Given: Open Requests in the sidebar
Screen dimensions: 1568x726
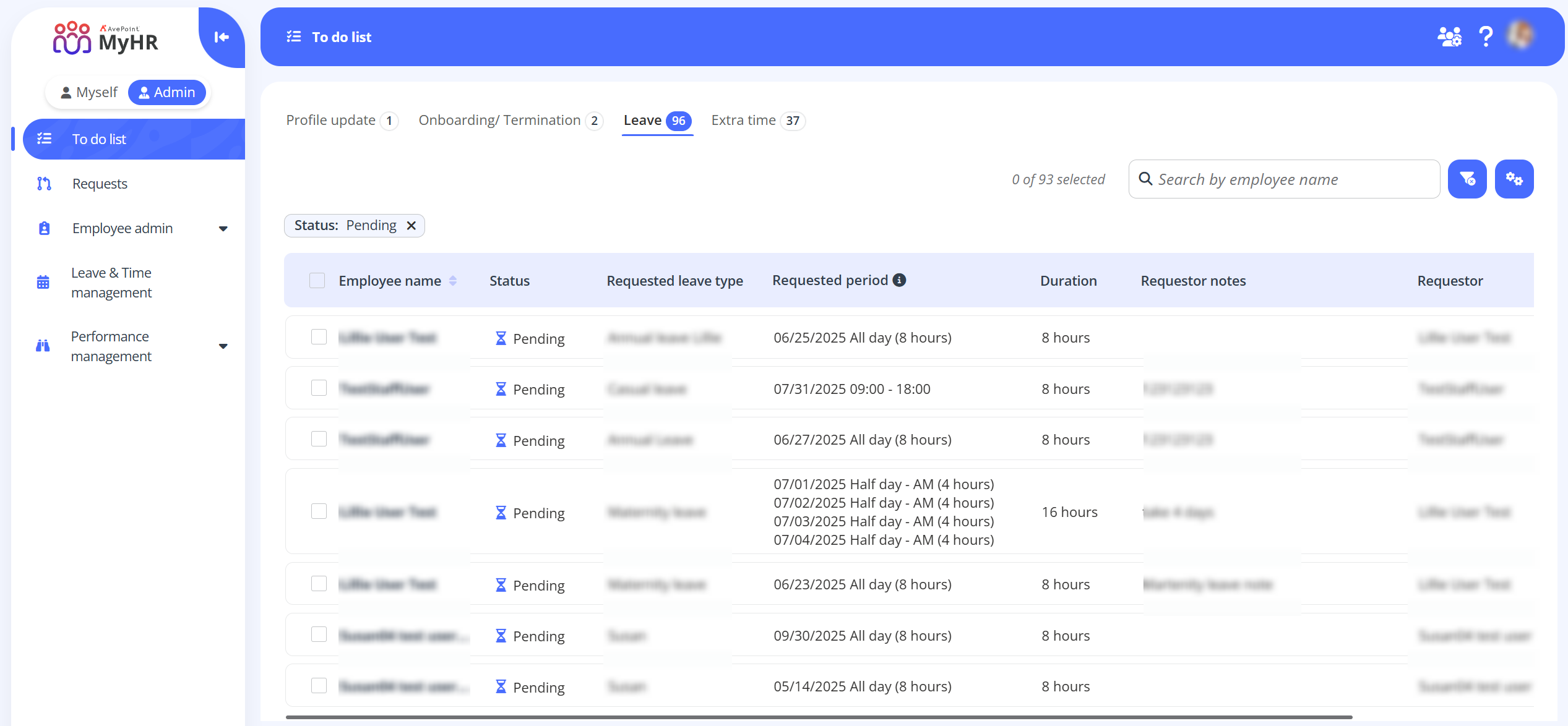Looking at the screenshot, I should [x=100, y=184].
